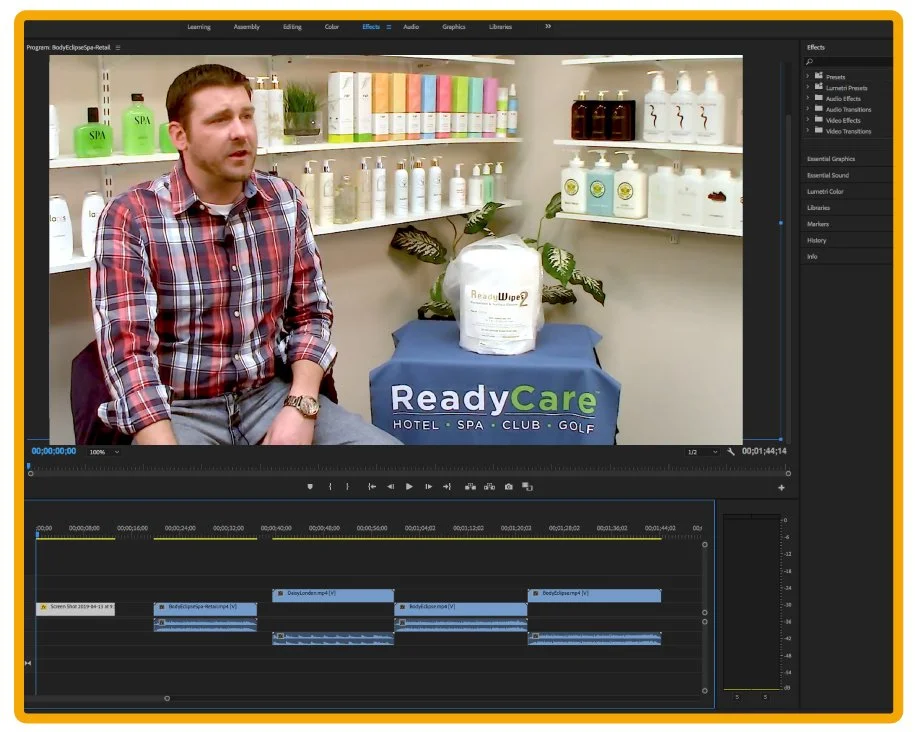Show more workspaces with the chevrons
915x732 pixels.
click(548, 26)
